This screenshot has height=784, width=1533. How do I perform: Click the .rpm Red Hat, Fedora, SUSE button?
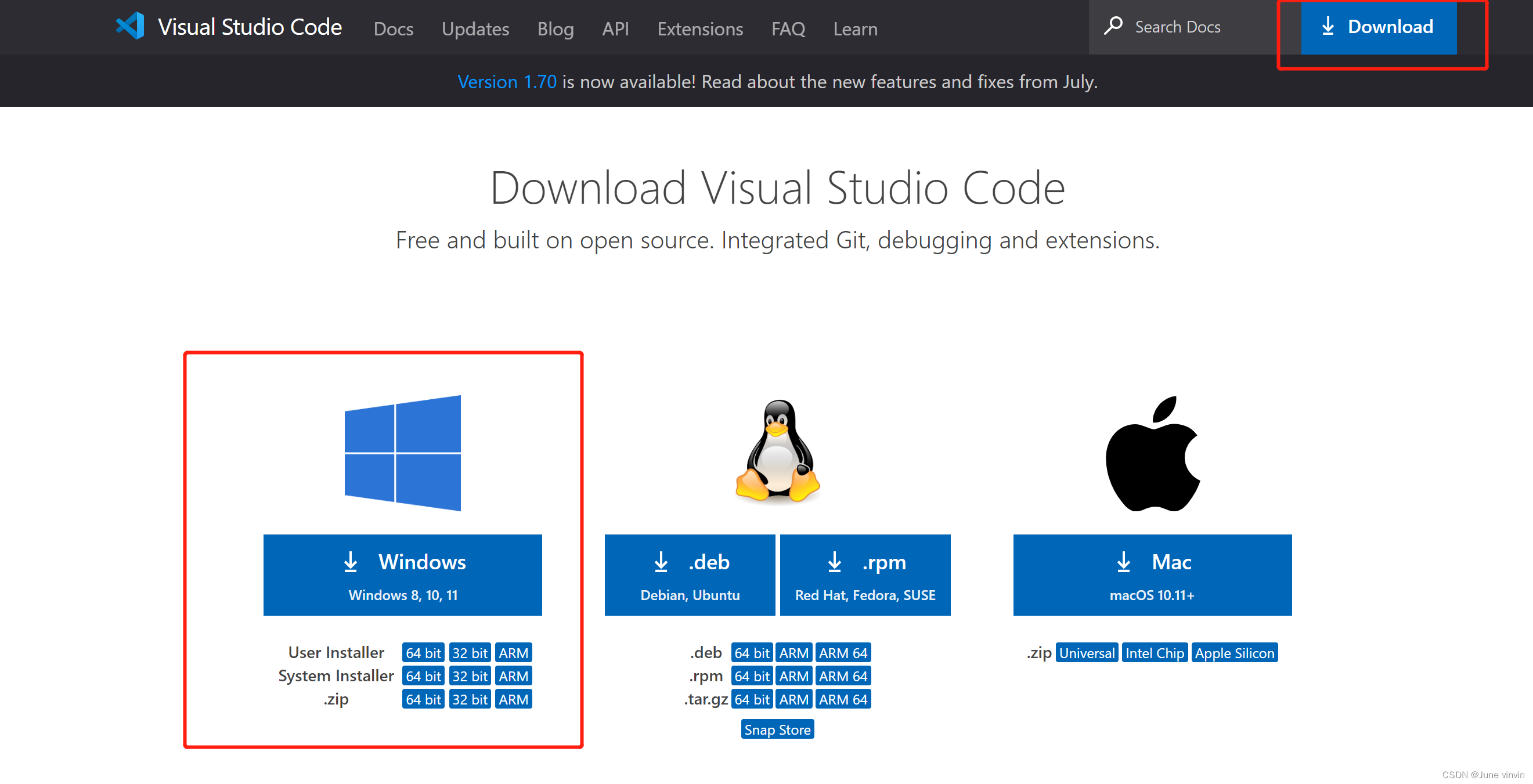coord(865,575)
